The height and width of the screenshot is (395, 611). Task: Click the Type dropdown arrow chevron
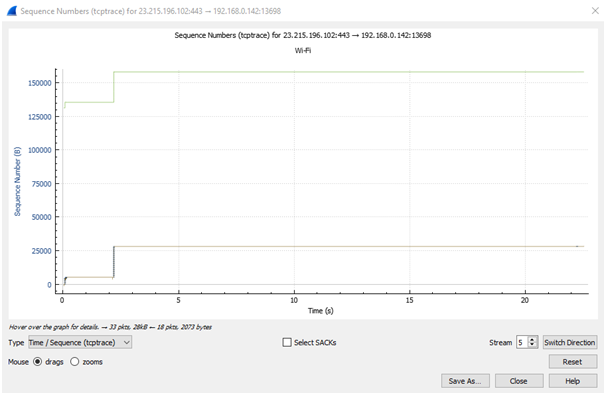(x=126, y=342)
